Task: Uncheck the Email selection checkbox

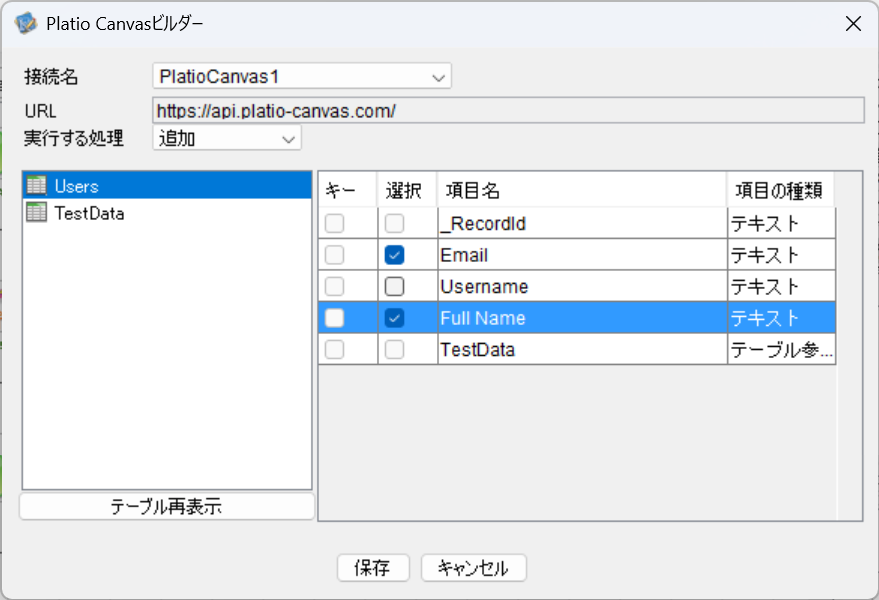Action: (395, 255)
